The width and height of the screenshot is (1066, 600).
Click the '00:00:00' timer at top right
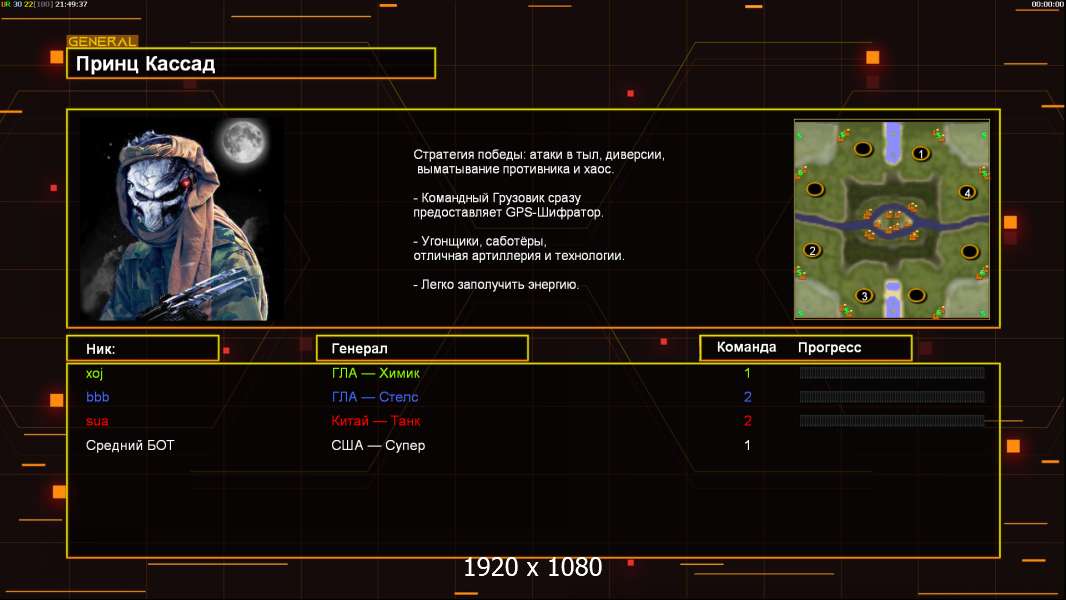pyautogui.click(x=1047, y=4)
